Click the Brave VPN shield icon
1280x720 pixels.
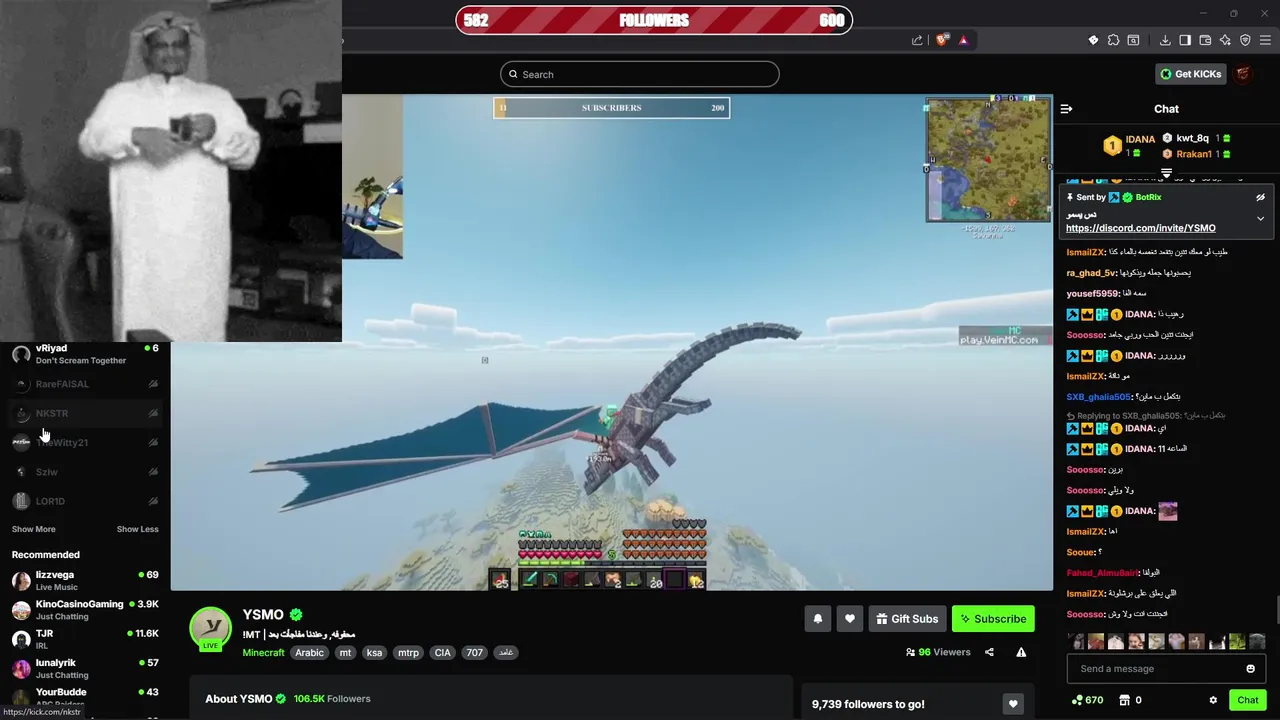pyautogui.click(x=1245, y=40)
